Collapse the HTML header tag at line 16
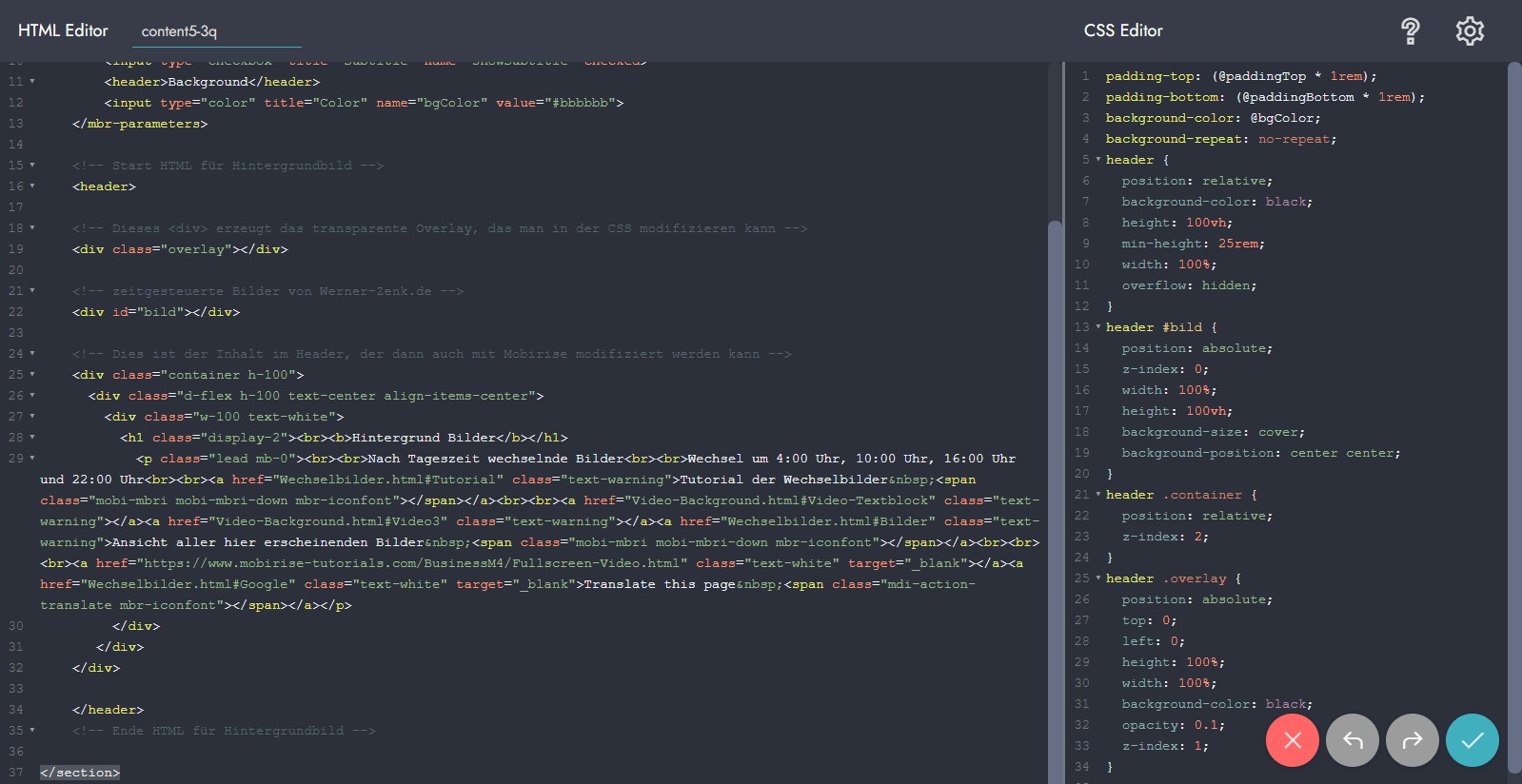 point(32,186)
